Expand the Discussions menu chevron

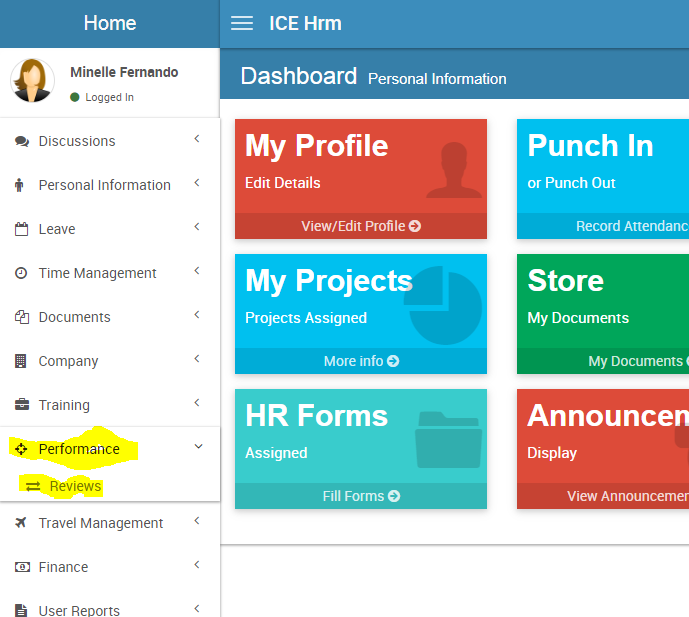pos(197,139)
